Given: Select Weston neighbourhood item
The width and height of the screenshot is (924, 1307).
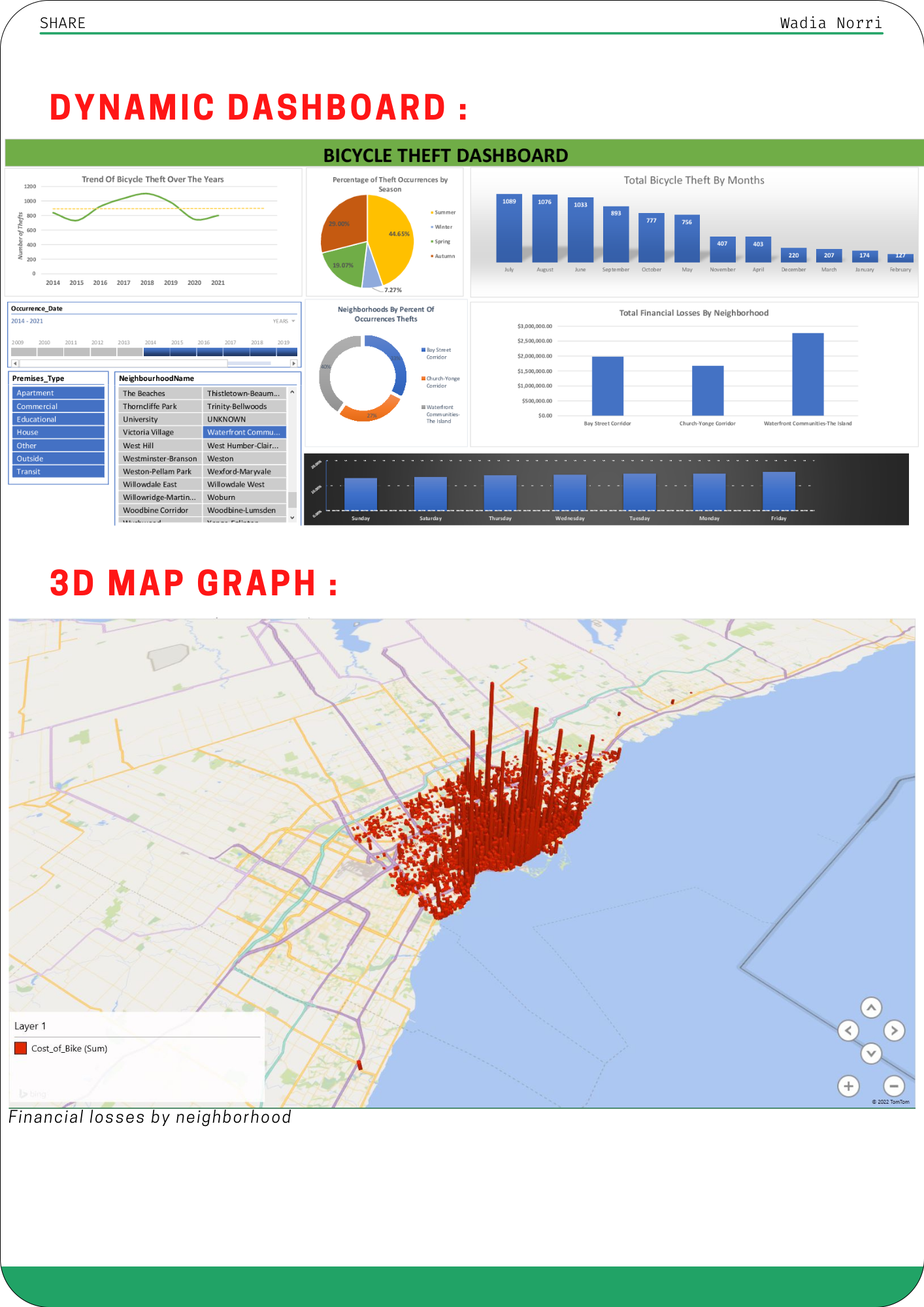Looking at the screenshot, I should point(244,458).
